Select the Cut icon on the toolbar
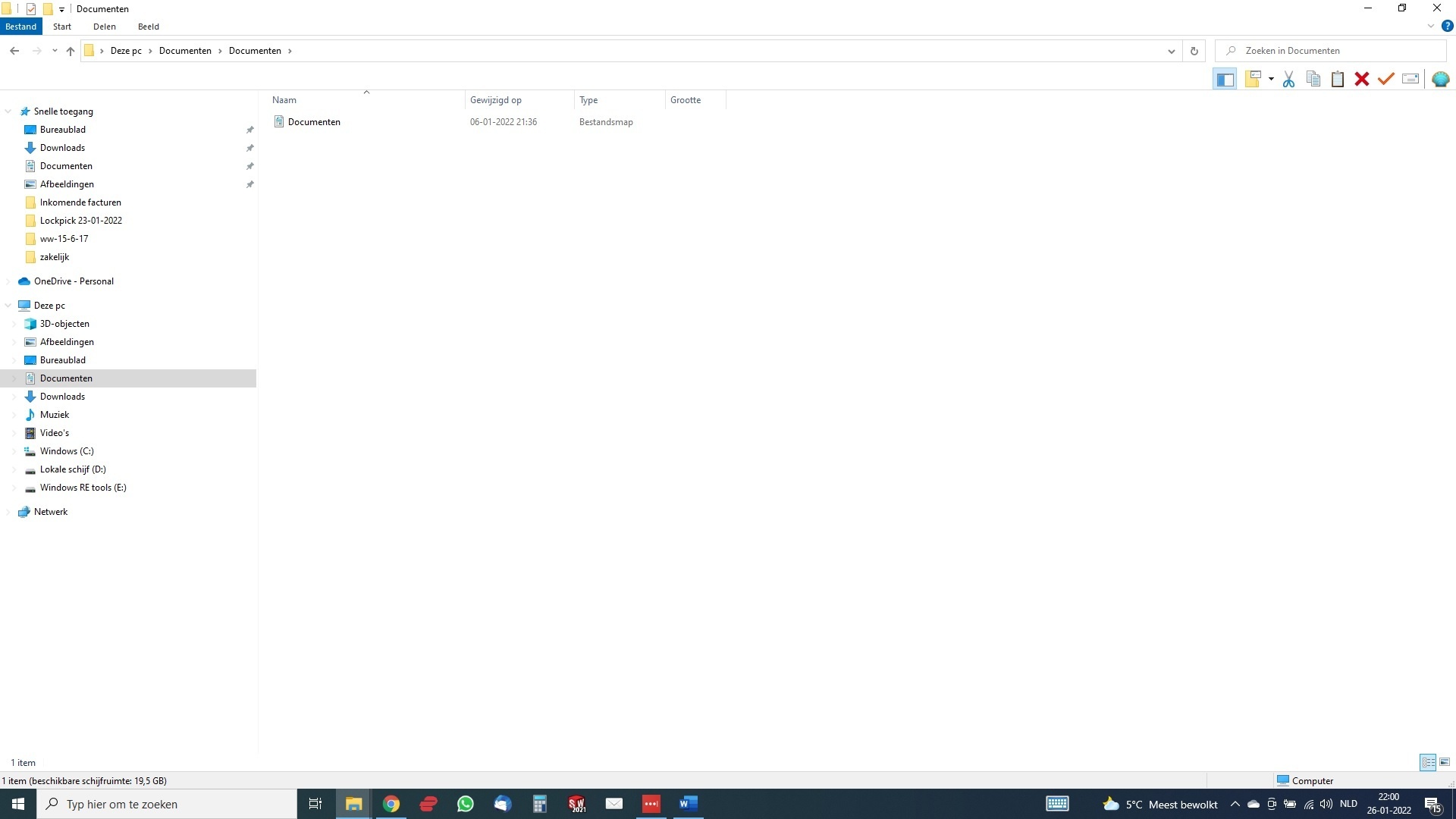 tap(1288, 79)
